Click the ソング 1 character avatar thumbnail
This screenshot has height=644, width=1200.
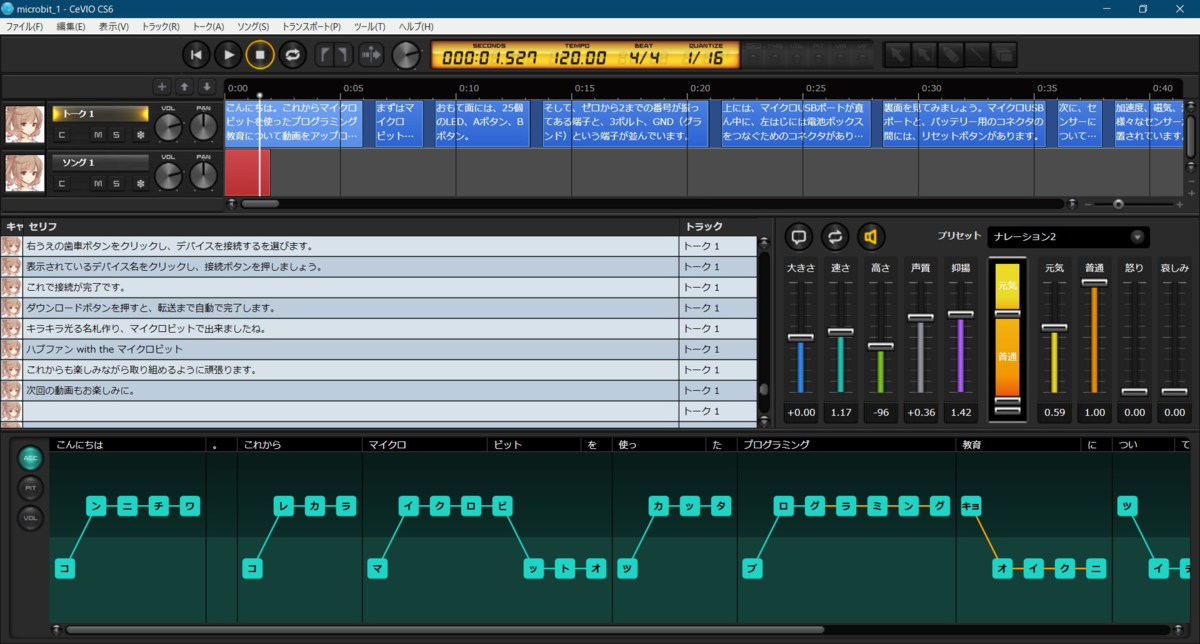point(24,173)
